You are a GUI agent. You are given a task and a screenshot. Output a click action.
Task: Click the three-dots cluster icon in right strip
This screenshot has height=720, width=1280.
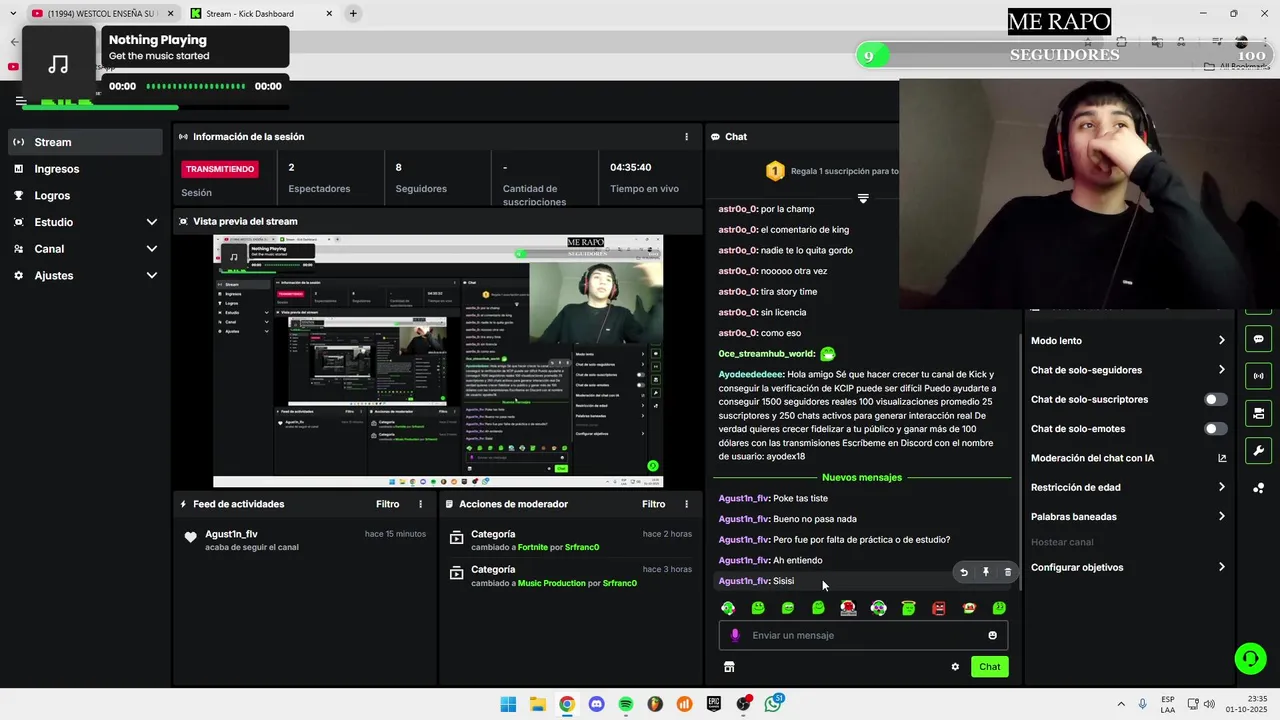[x=1258, y=488]
